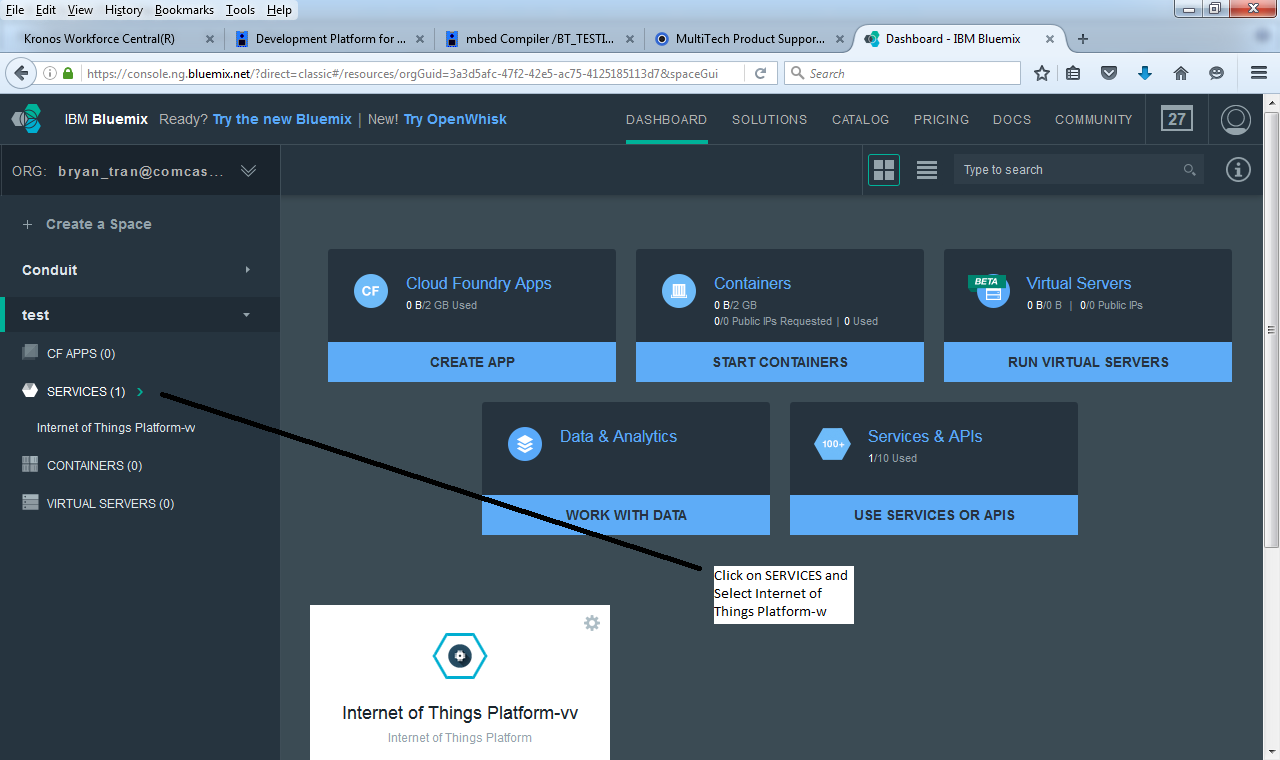Open the CATALOG navigation tab
Screen dimensions: 1280x760
click(x=860, y=119)
